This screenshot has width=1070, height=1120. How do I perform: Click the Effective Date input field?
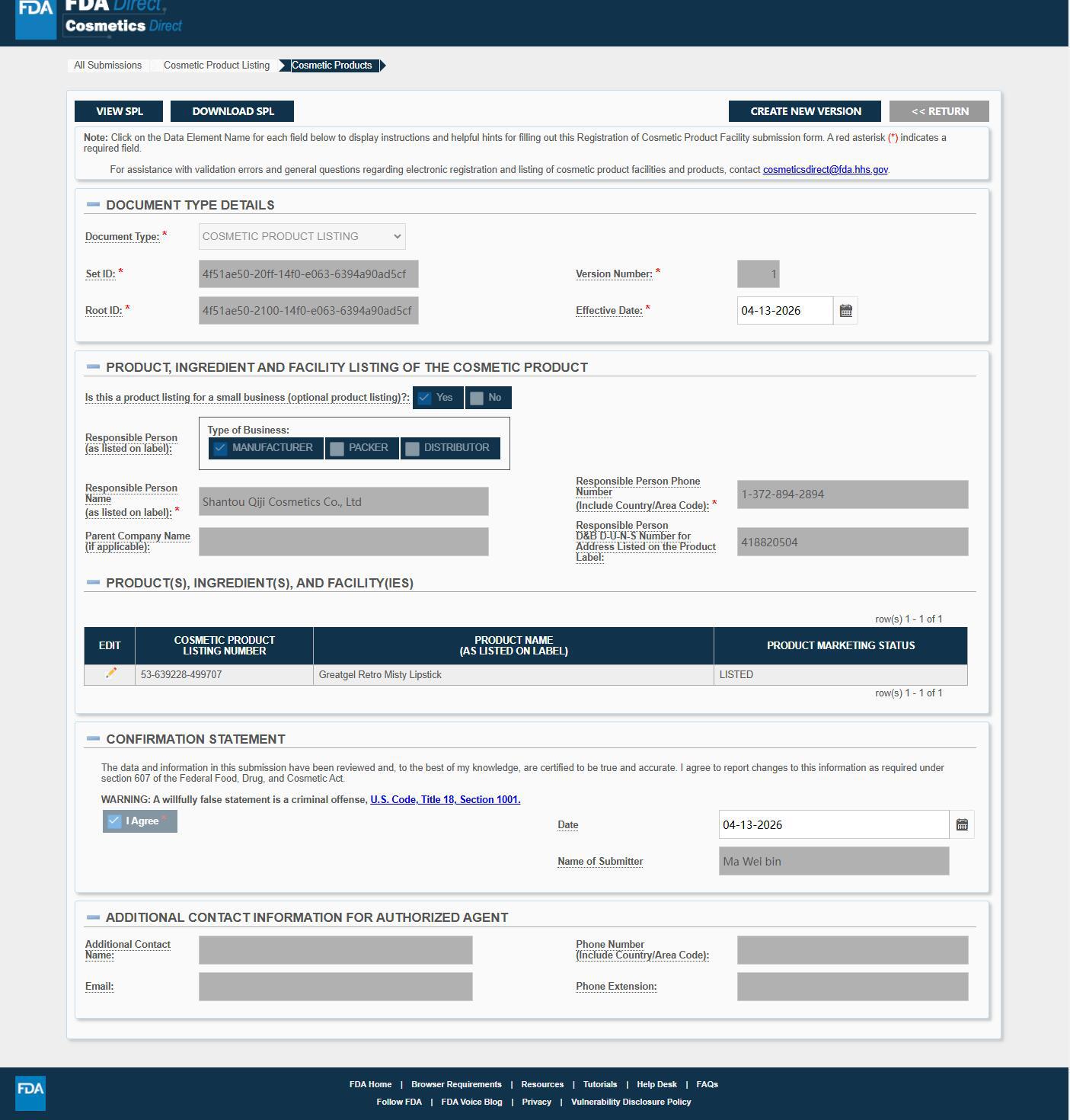(785, 311)
